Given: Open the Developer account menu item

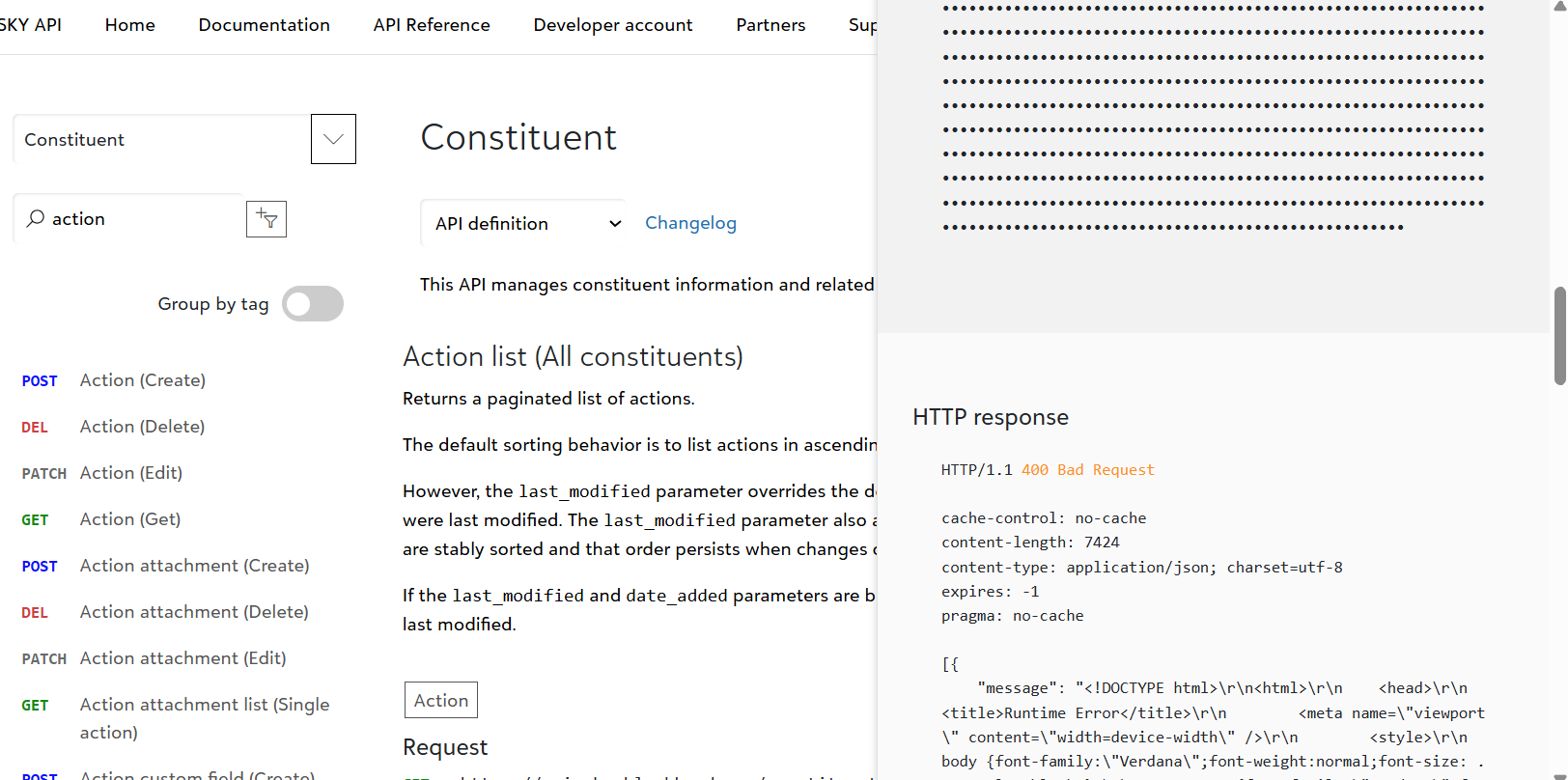Looking at the screenshot, I should (x=613, y=25).
